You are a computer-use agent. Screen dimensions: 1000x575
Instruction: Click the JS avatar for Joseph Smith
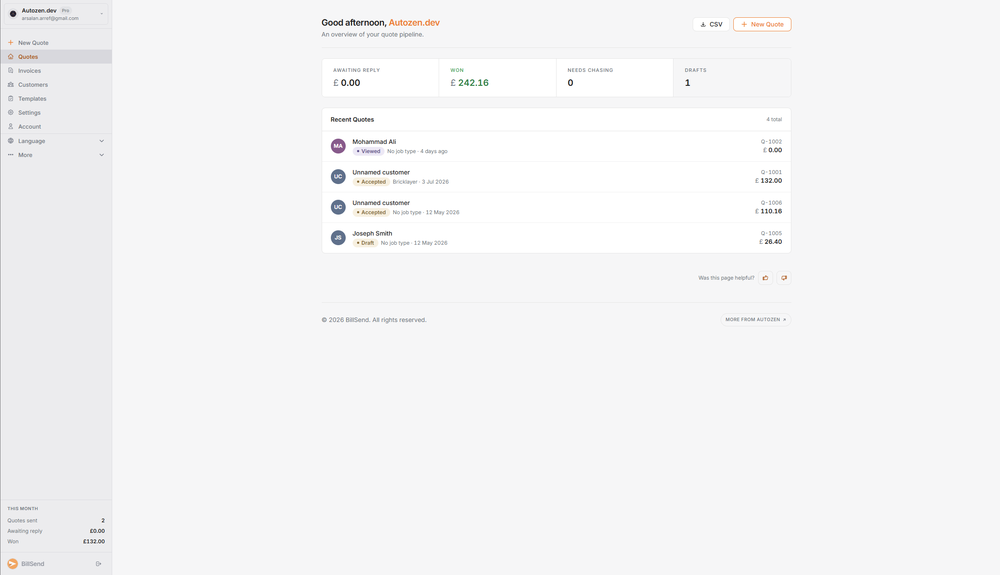point(338,238)
